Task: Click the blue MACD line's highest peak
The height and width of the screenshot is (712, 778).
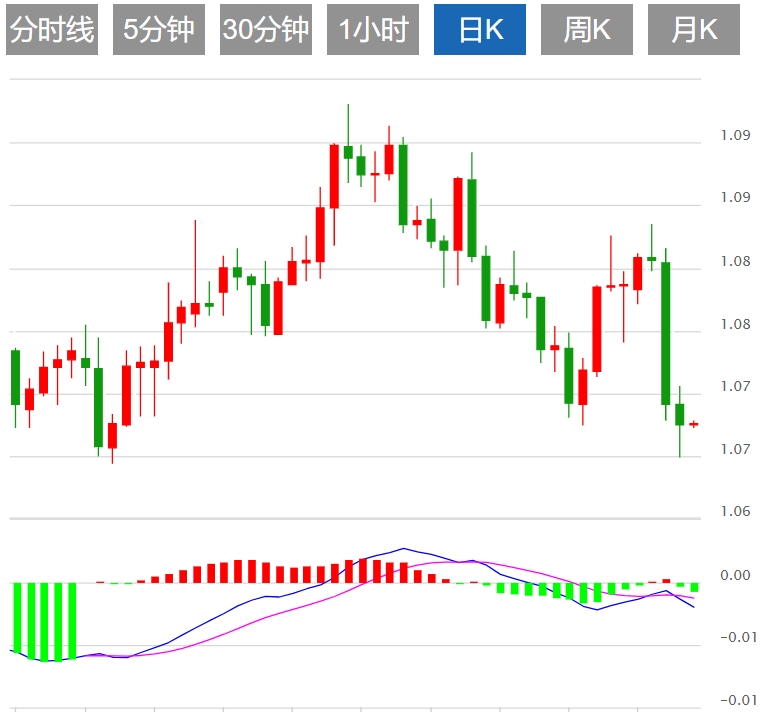Action: (x=404, y=548)
